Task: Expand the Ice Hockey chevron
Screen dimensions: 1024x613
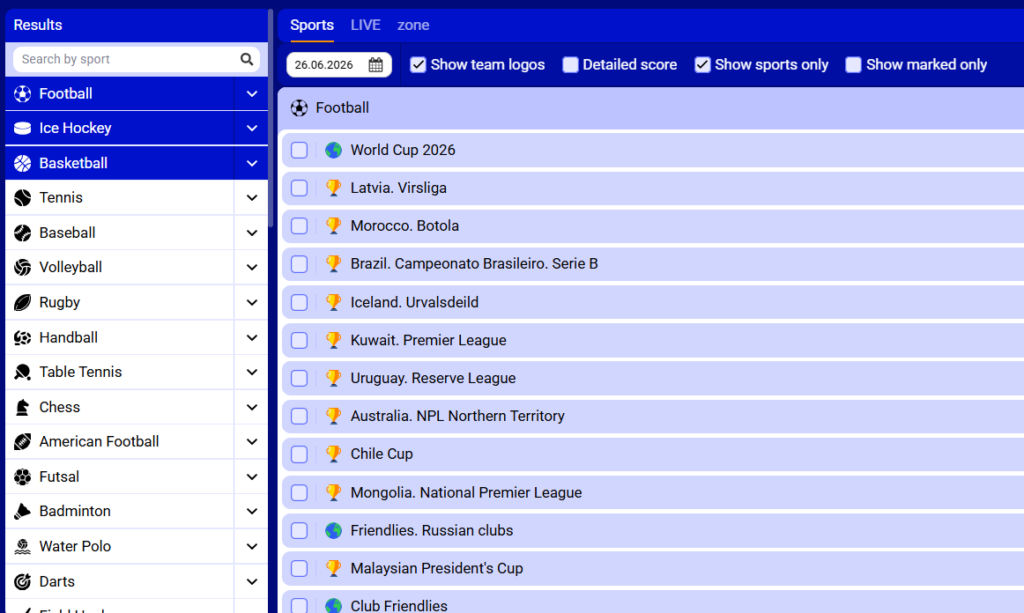Action: [x=251, y=129]
